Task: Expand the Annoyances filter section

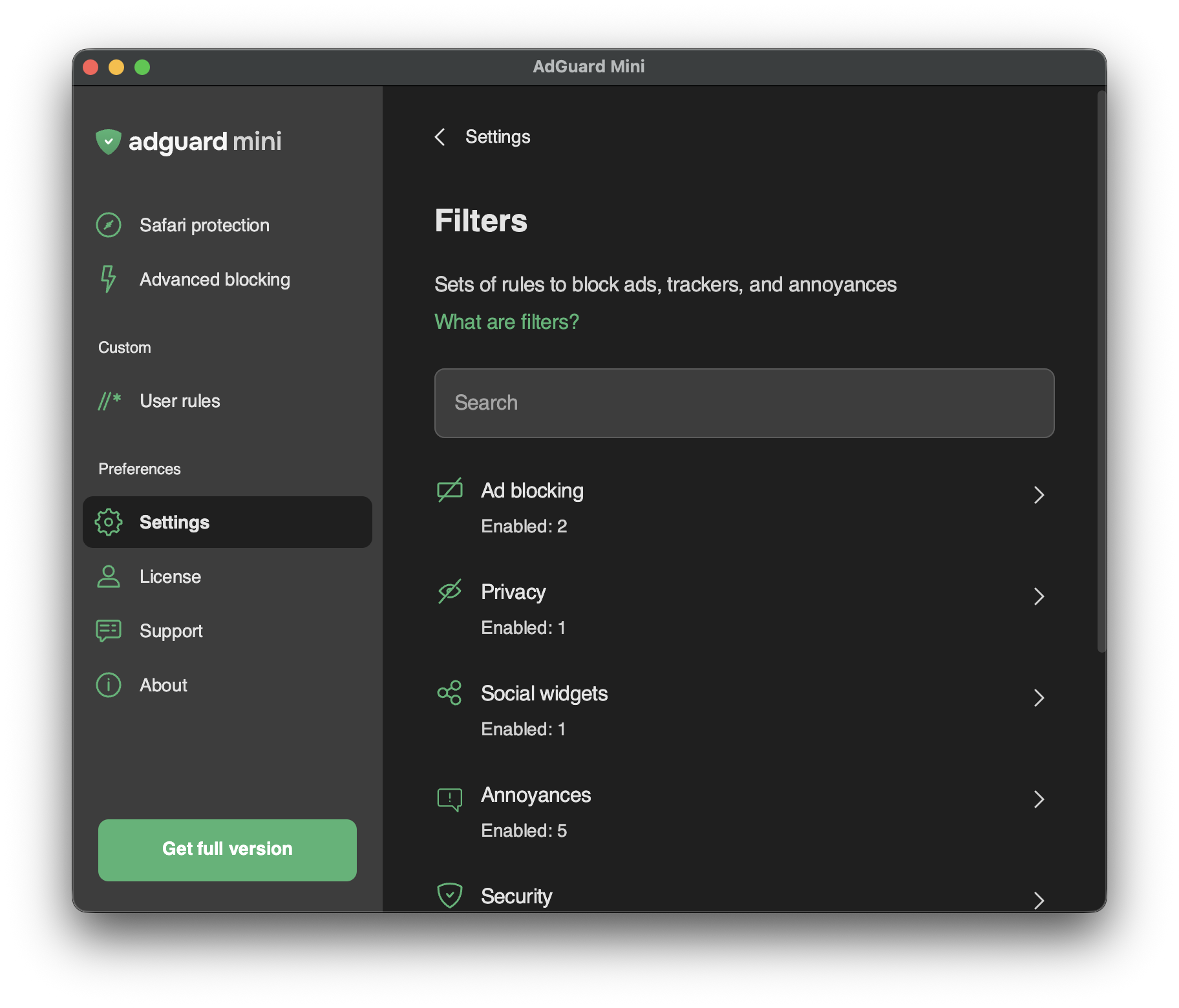Action: pyautogui.click(x=1039, y=800)
